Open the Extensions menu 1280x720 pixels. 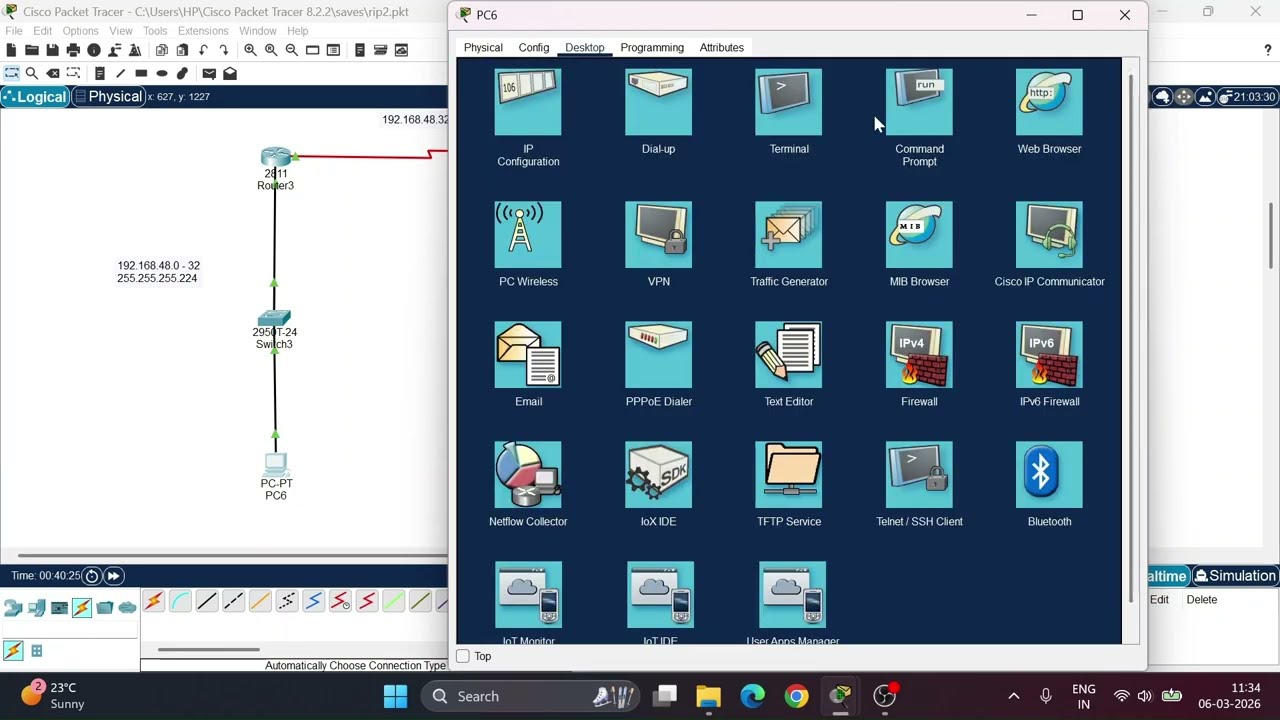[x=203, y=31]
